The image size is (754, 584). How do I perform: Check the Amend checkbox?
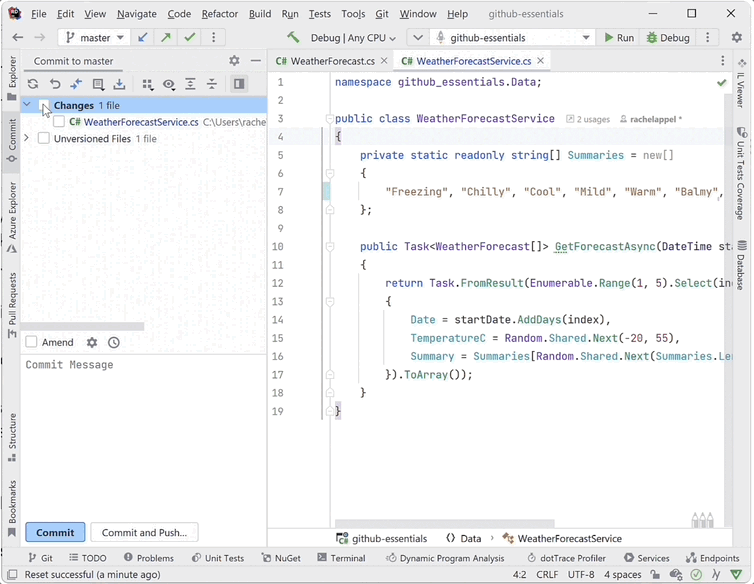click(32, 342)
